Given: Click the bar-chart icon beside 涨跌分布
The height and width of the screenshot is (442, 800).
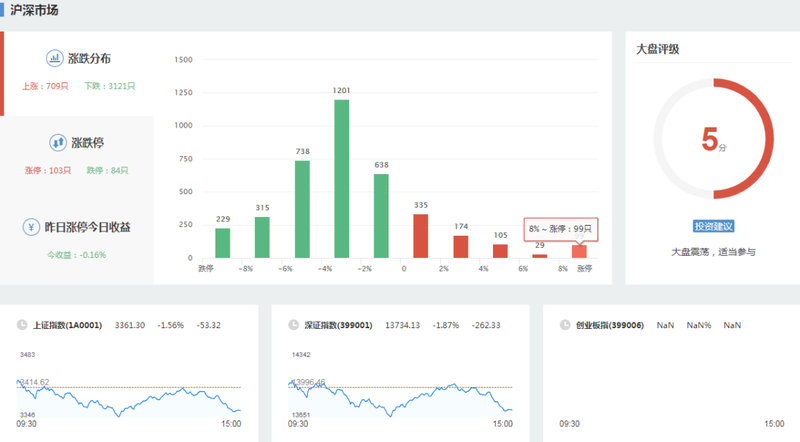Looking at the screenshot, I should point(54,58).
